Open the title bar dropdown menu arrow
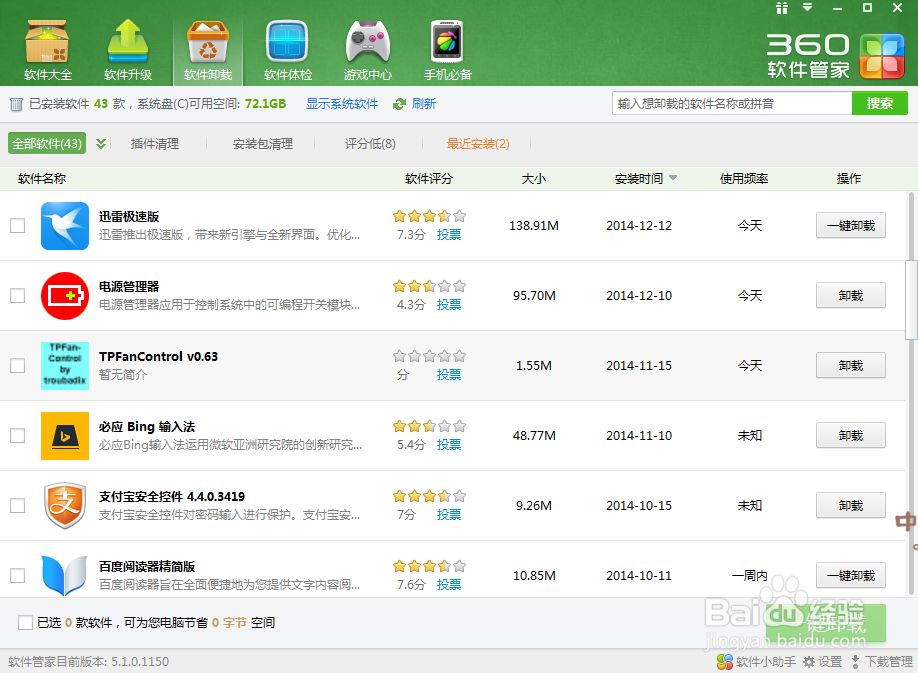The image size is (918, 673). pyautogui.click(x=806, y=8)
